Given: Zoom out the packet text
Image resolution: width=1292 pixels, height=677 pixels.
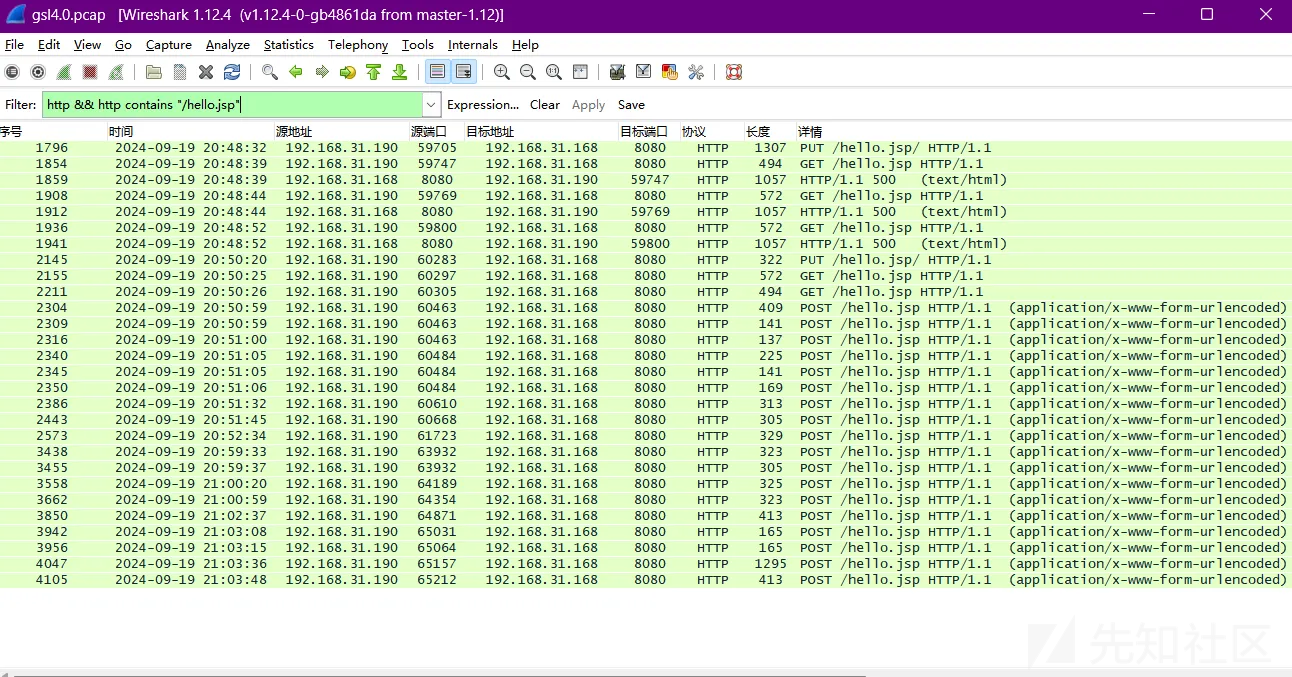Looking at the screenshot, I should tap(528, 72).
